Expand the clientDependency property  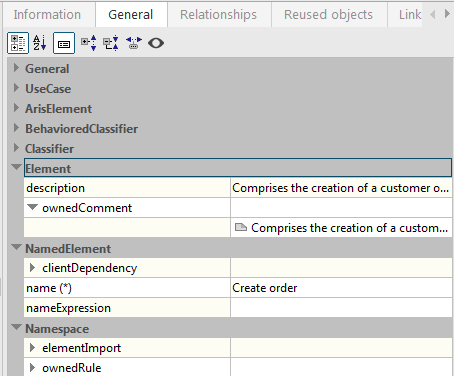[x=32, y=268]
